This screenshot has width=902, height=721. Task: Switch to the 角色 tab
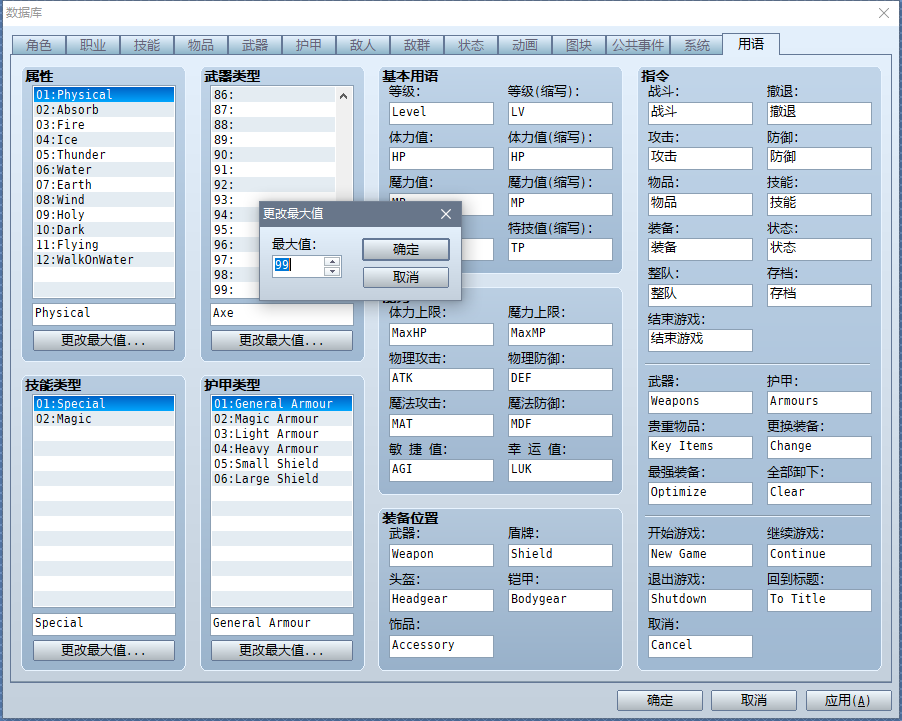tap(39, 45)
